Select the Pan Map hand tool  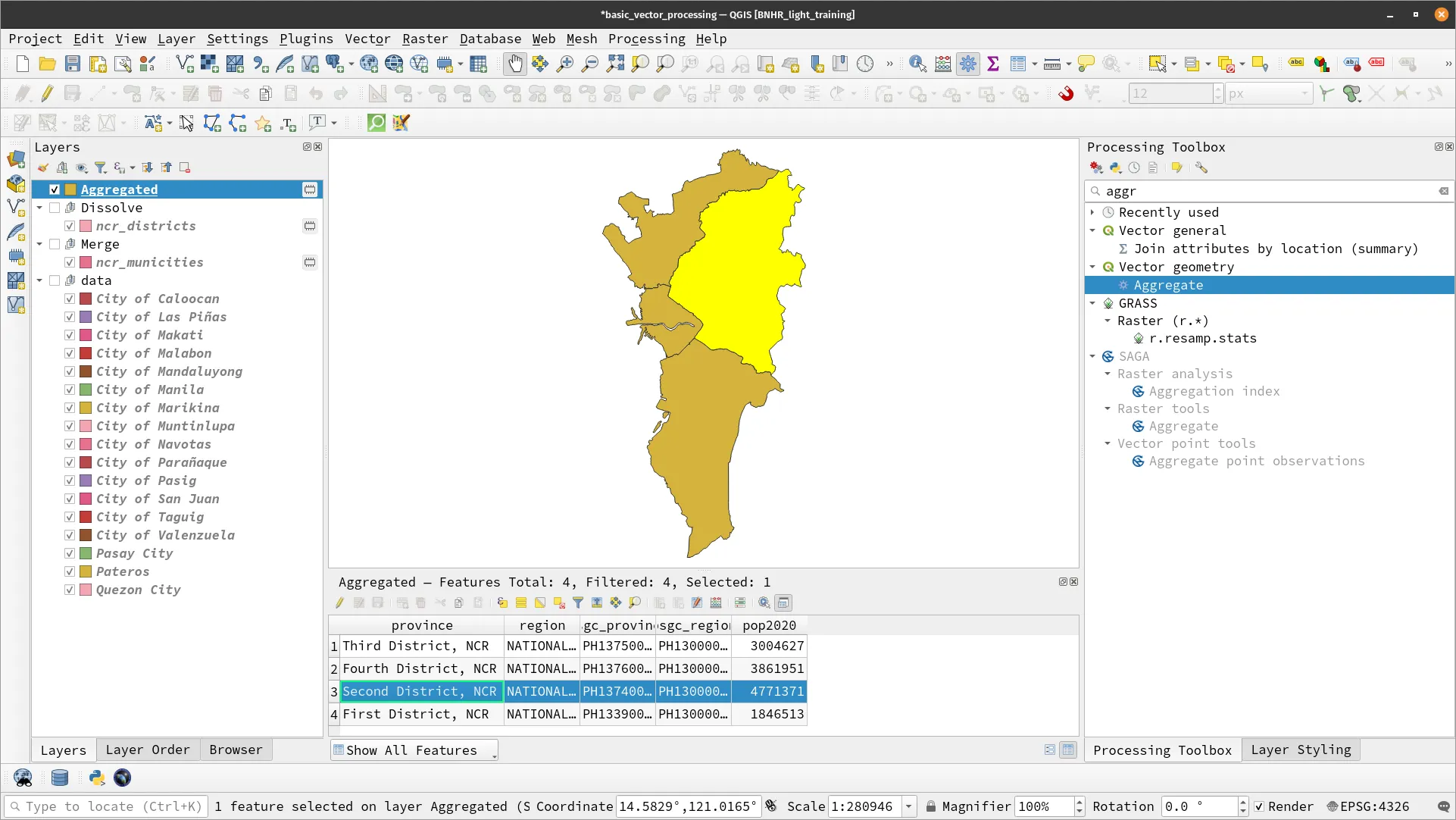click(x=514, y=64)
